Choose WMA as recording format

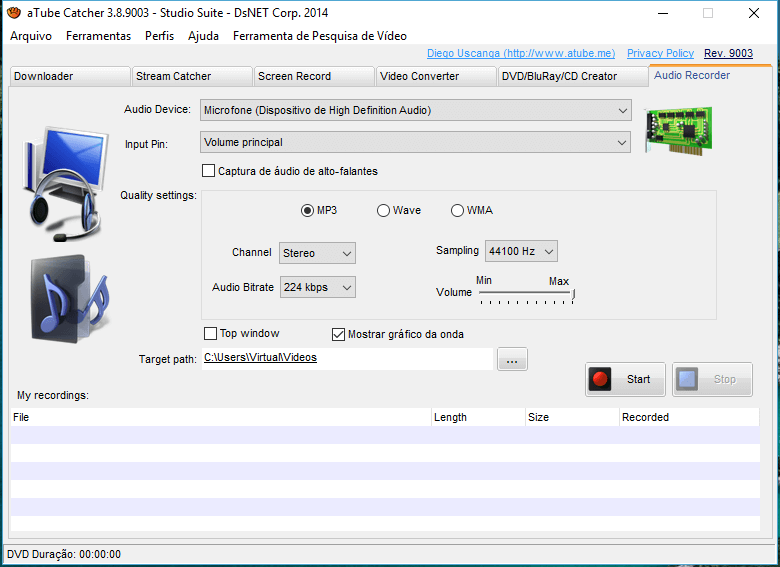[458, 211]
